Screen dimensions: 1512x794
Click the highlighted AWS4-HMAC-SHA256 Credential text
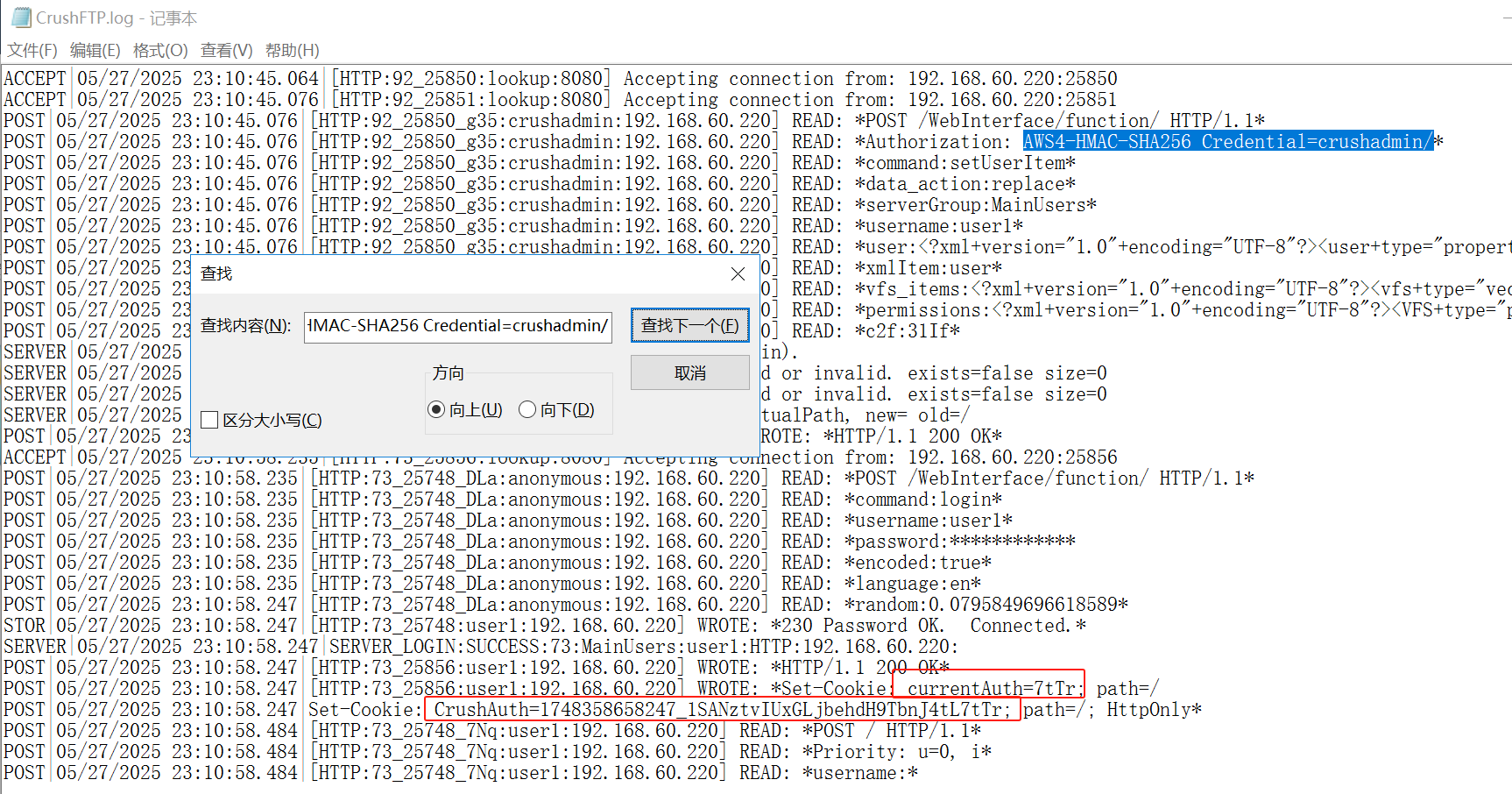pyautogui.click(x=1226, y=142)
